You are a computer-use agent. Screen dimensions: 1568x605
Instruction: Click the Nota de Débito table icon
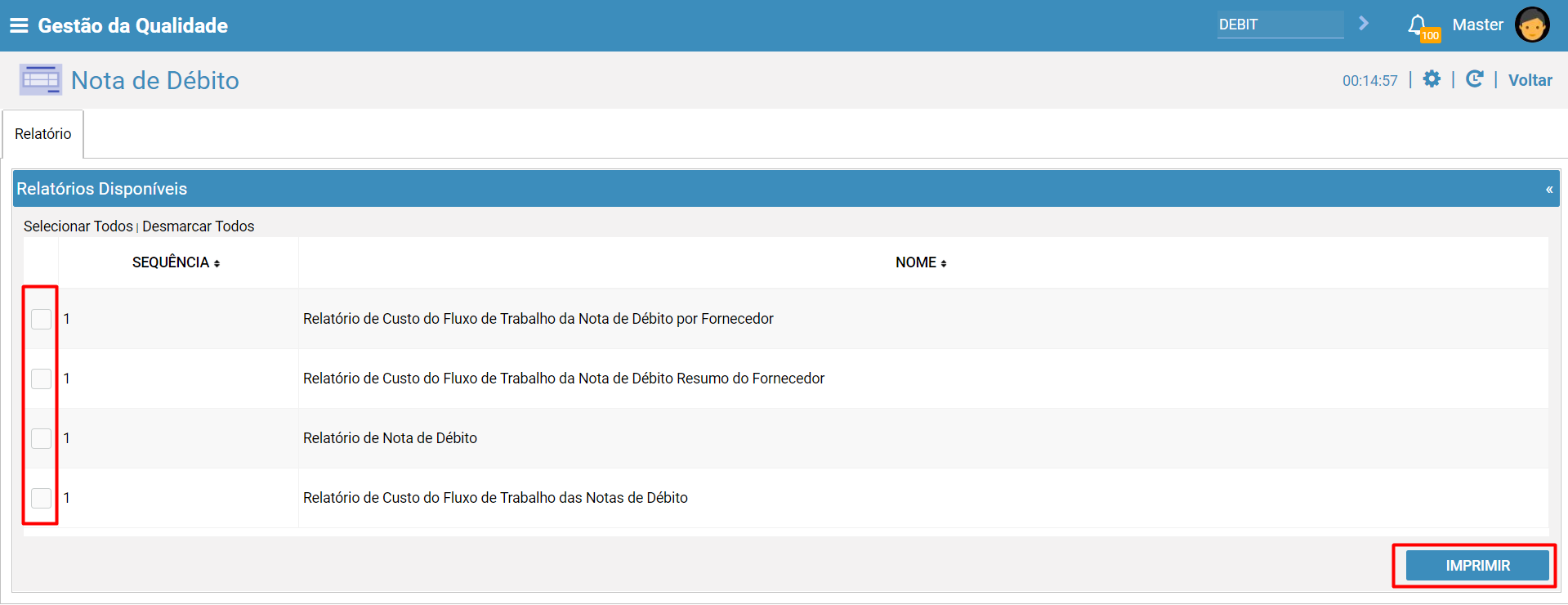click(41, 80)
